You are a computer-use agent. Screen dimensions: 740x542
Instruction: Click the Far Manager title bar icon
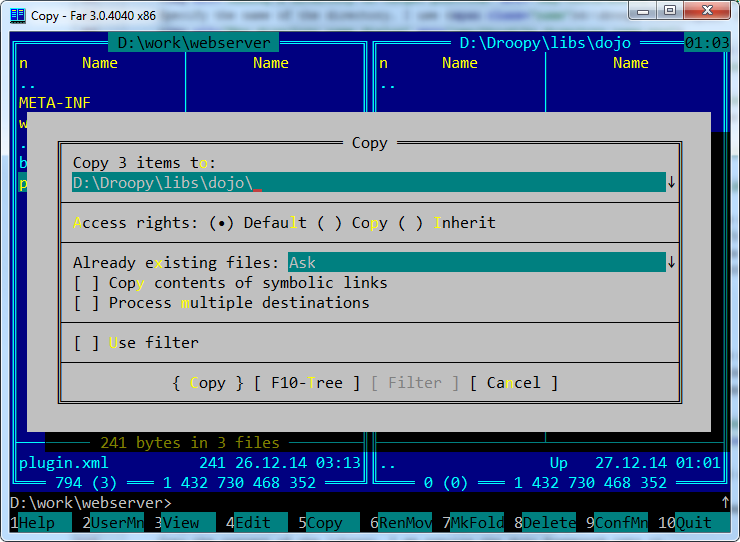pyautogui.click(x=17, y=16)
